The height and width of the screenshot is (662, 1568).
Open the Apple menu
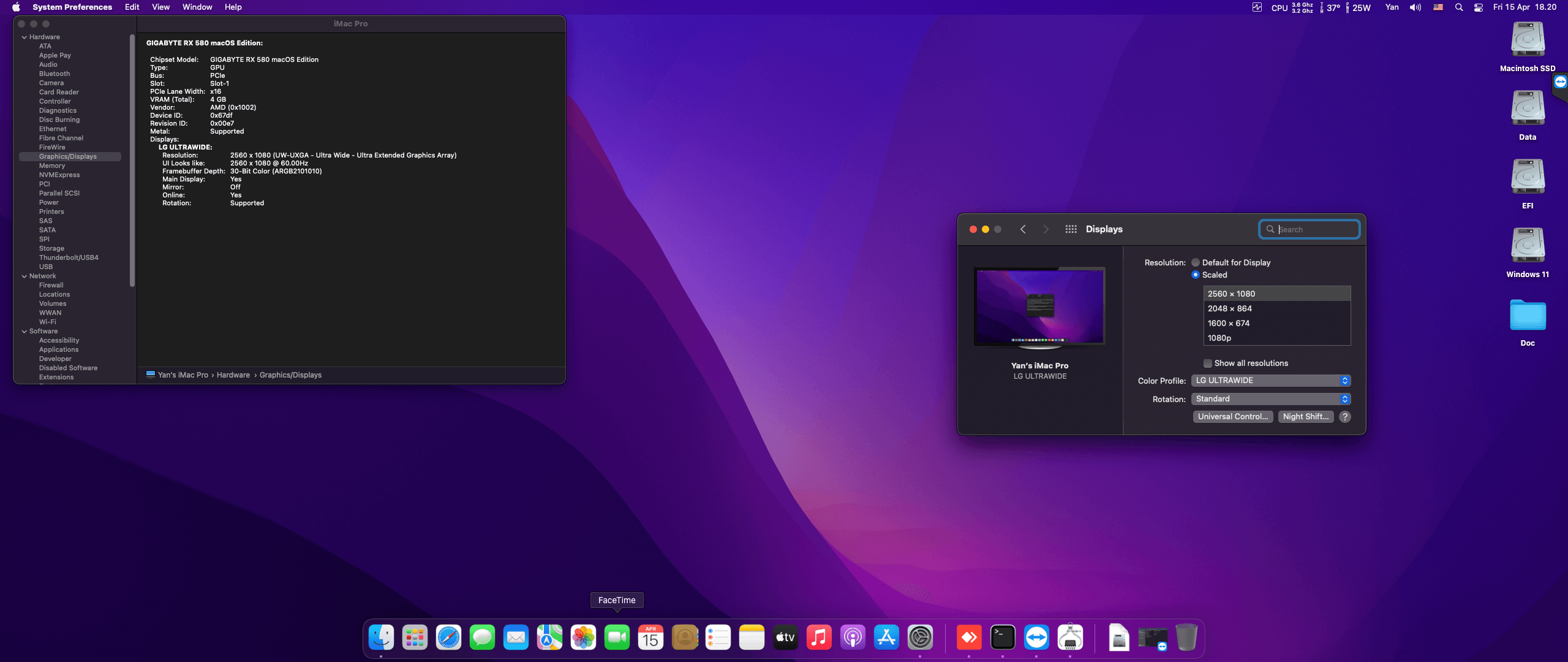[x=16, y=7]
